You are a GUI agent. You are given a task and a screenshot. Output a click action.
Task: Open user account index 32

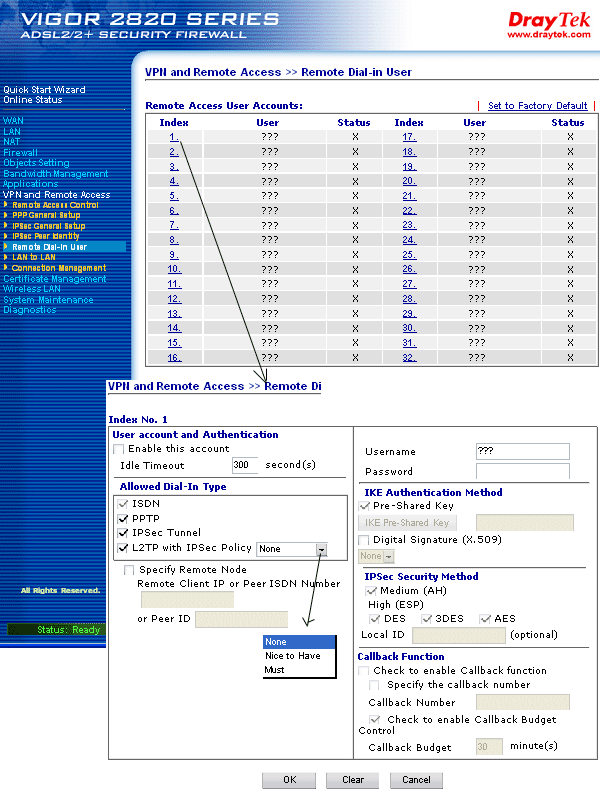click(x=409, y=358)
